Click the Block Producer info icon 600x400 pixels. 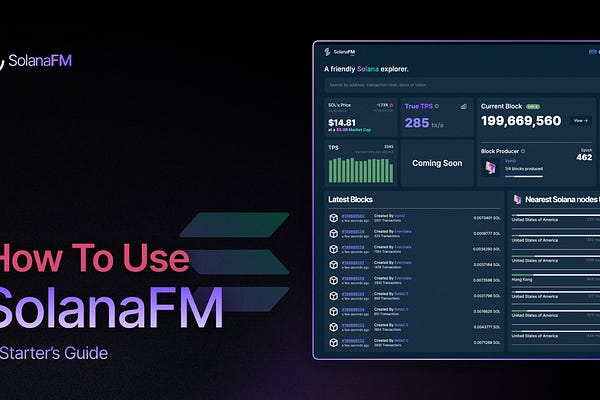(523, 151)
